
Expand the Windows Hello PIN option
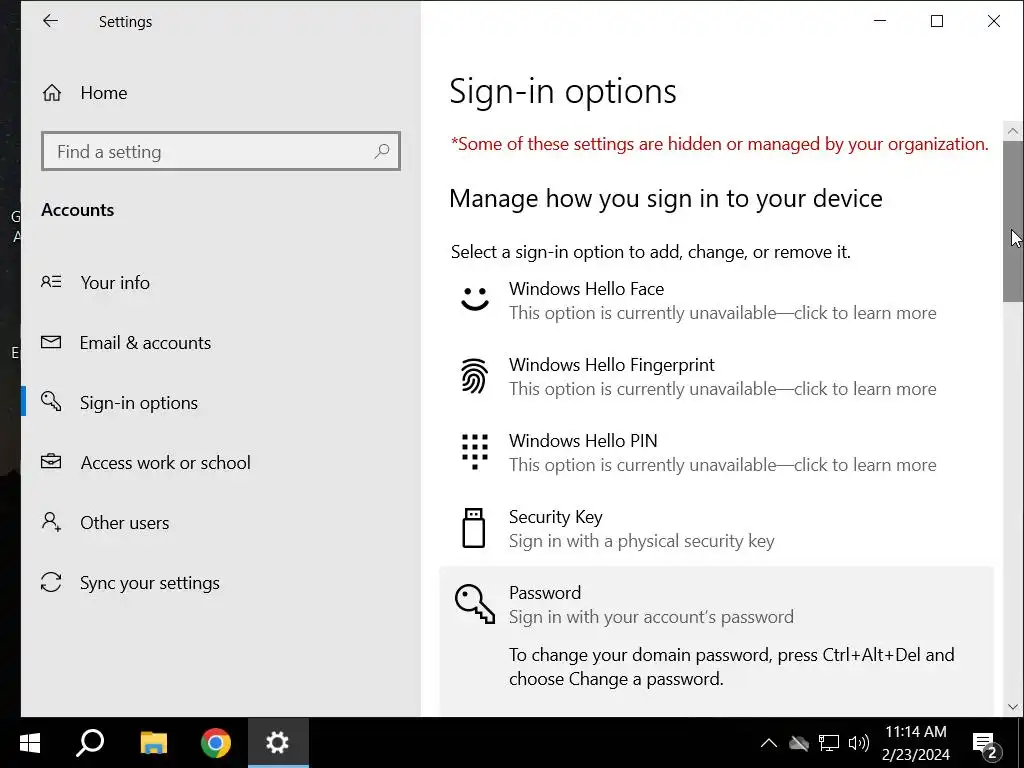coord(716,452)
